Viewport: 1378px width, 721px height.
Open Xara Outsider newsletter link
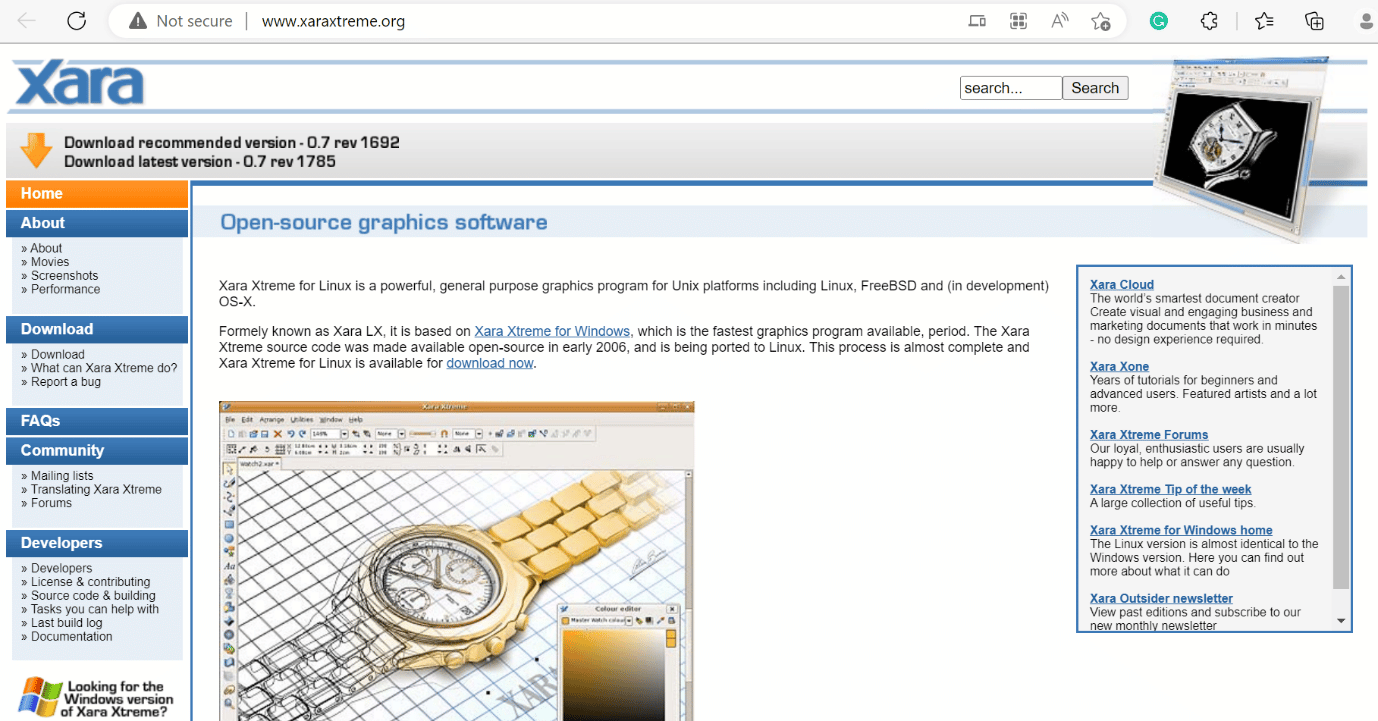coord(1161,598)
